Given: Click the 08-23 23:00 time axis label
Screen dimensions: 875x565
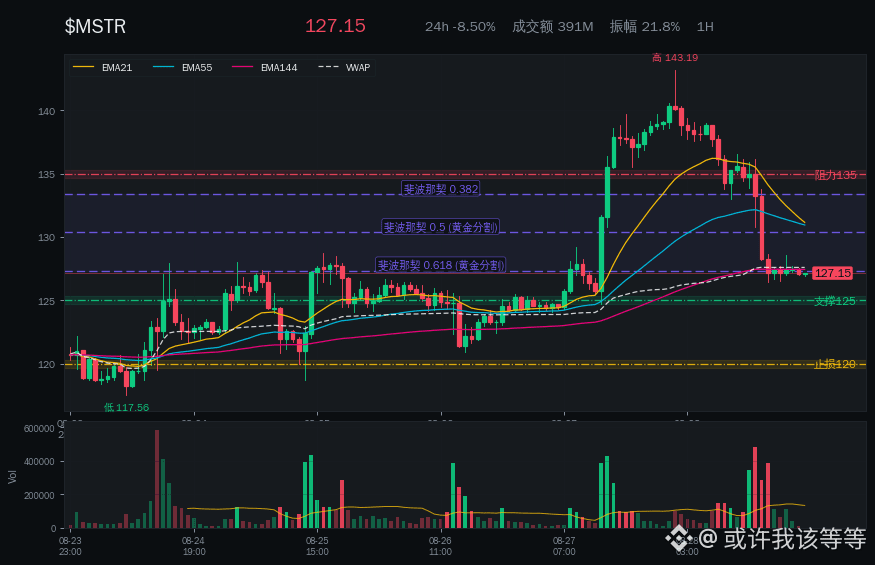Looking at the screenshot, I should coord(70,546).
